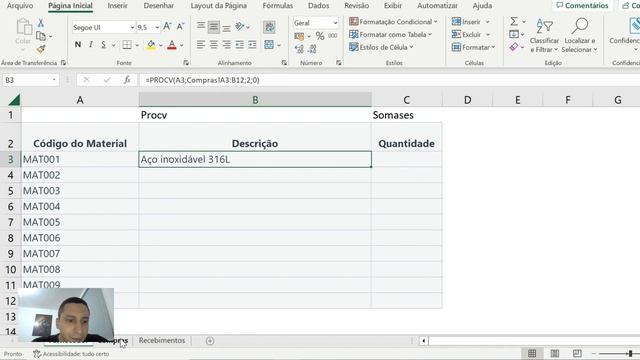
Task: Toggle bold (N) formatting
Action: [78, 44]
